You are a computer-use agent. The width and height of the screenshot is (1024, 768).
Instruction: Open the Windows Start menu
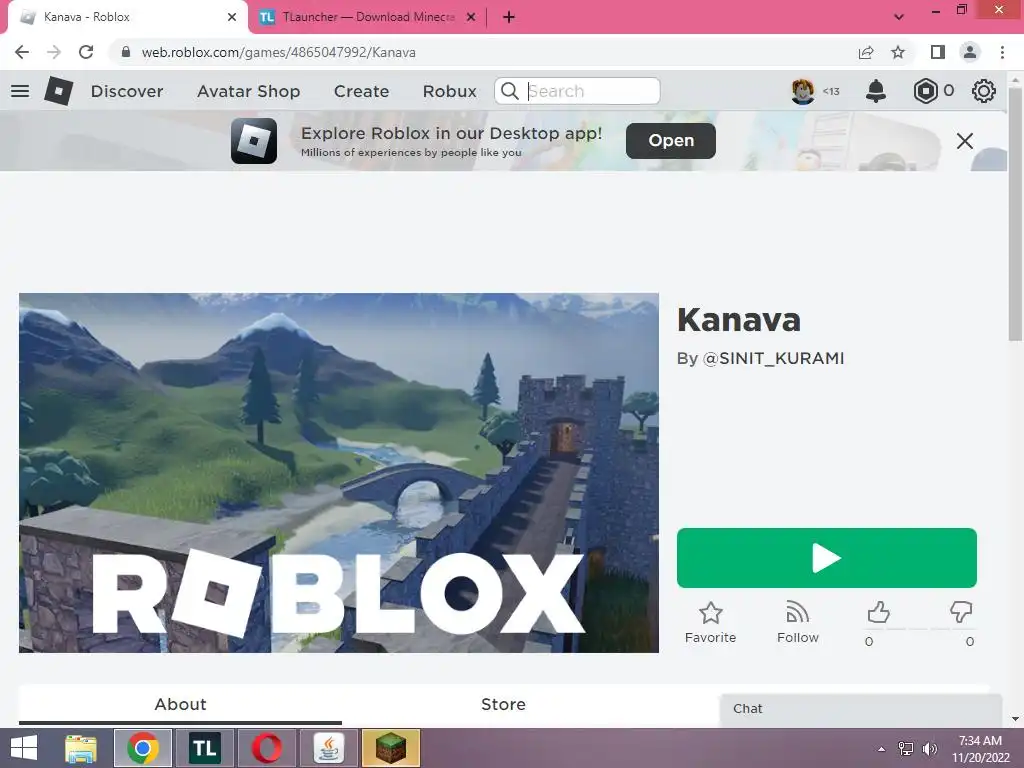[24, 748]
